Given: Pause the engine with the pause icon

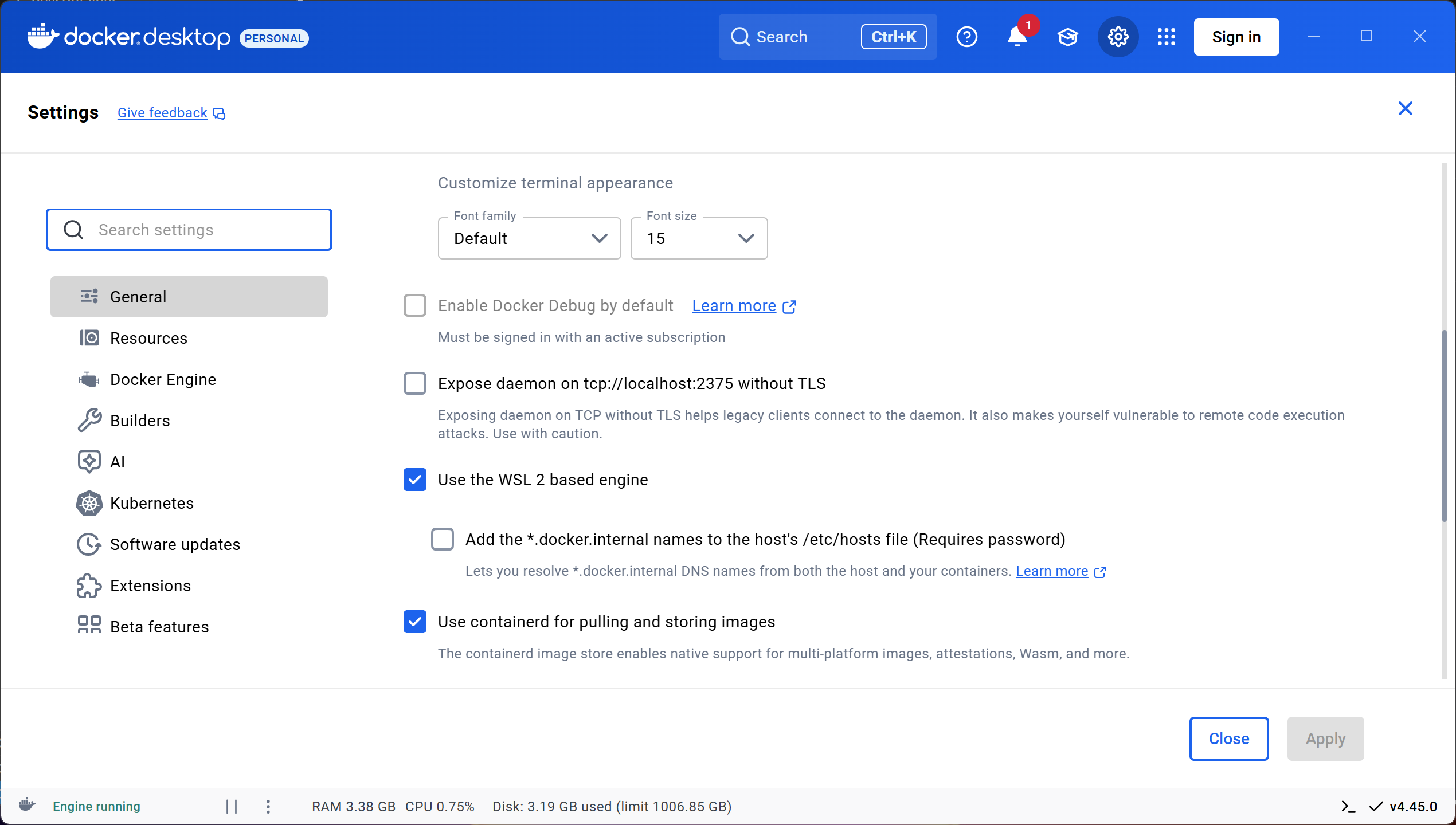Looking at the screenshot, I should click(232, 807).
